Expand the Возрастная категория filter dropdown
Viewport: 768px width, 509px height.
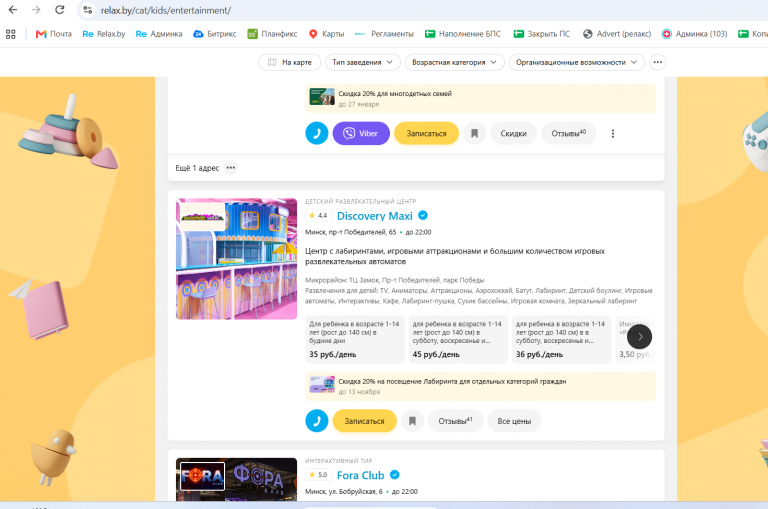(454, 62)
